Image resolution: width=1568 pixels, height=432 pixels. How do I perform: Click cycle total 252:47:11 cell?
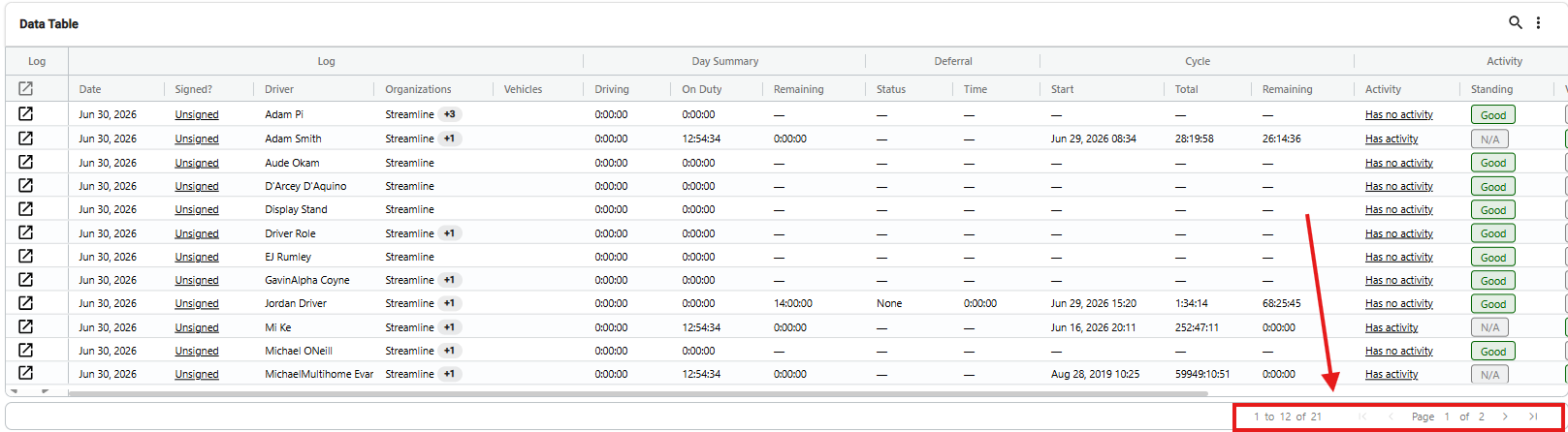[1197, 327]
